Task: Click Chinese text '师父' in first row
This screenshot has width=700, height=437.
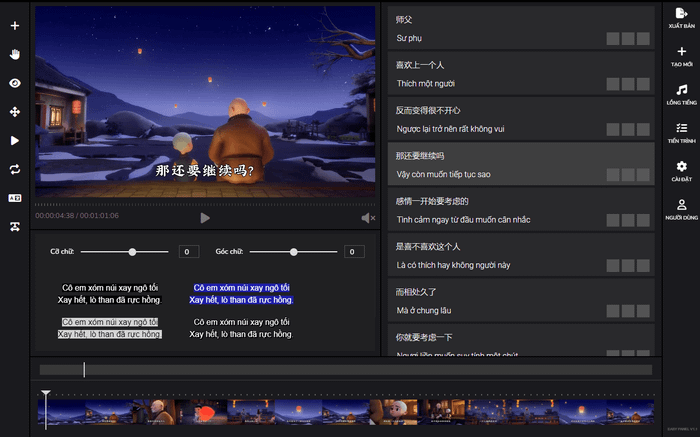Action: 404,20
